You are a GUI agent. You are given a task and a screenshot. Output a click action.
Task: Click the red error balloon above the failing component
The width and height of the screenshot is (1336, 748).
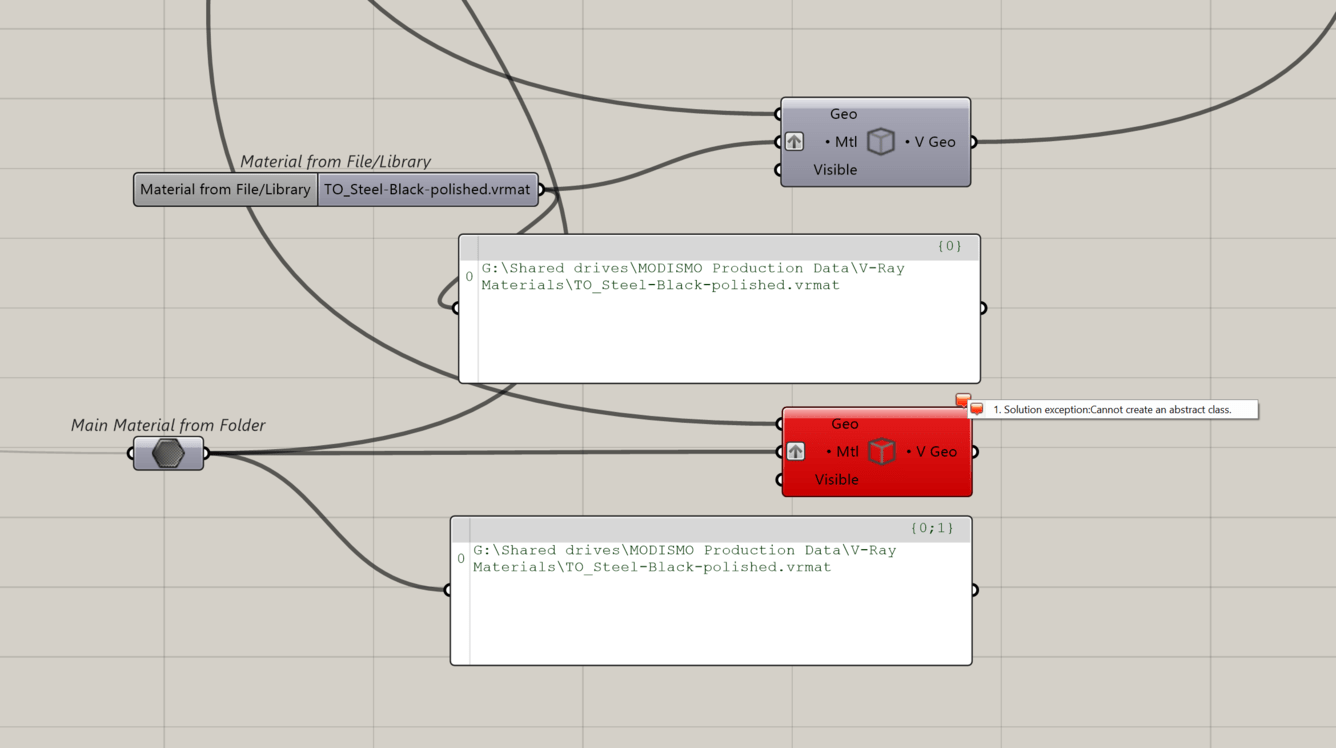pos(963,399)
